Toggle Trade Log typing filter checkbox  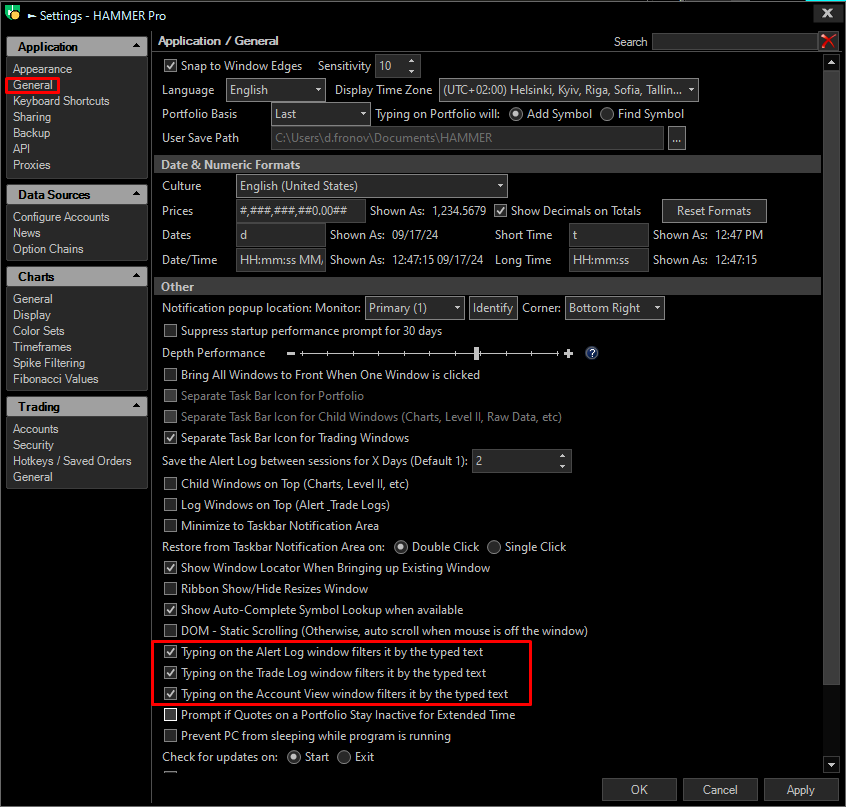click(x=170, y=673)
